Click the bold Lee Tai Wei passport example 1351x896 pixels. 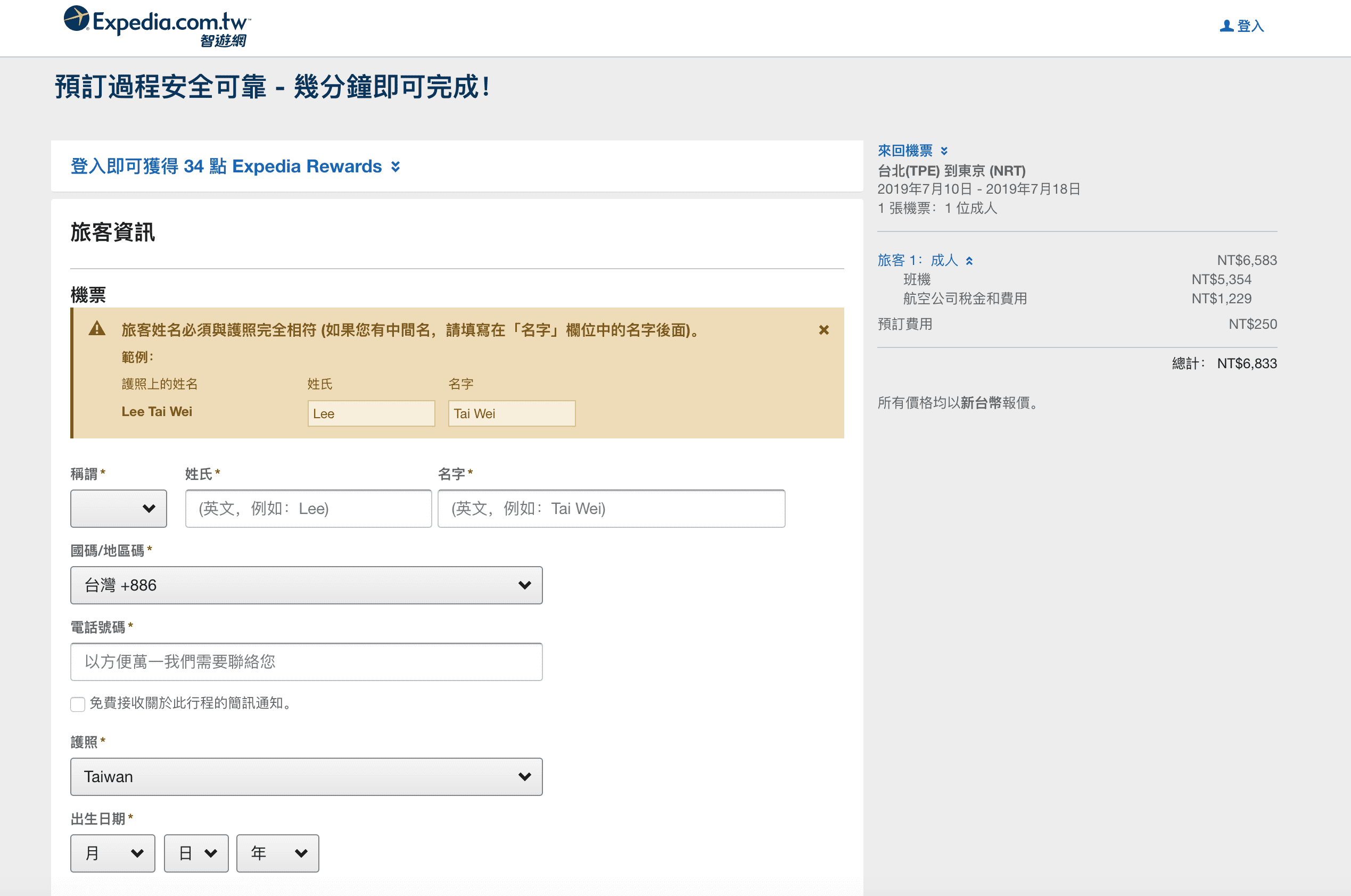156,411
